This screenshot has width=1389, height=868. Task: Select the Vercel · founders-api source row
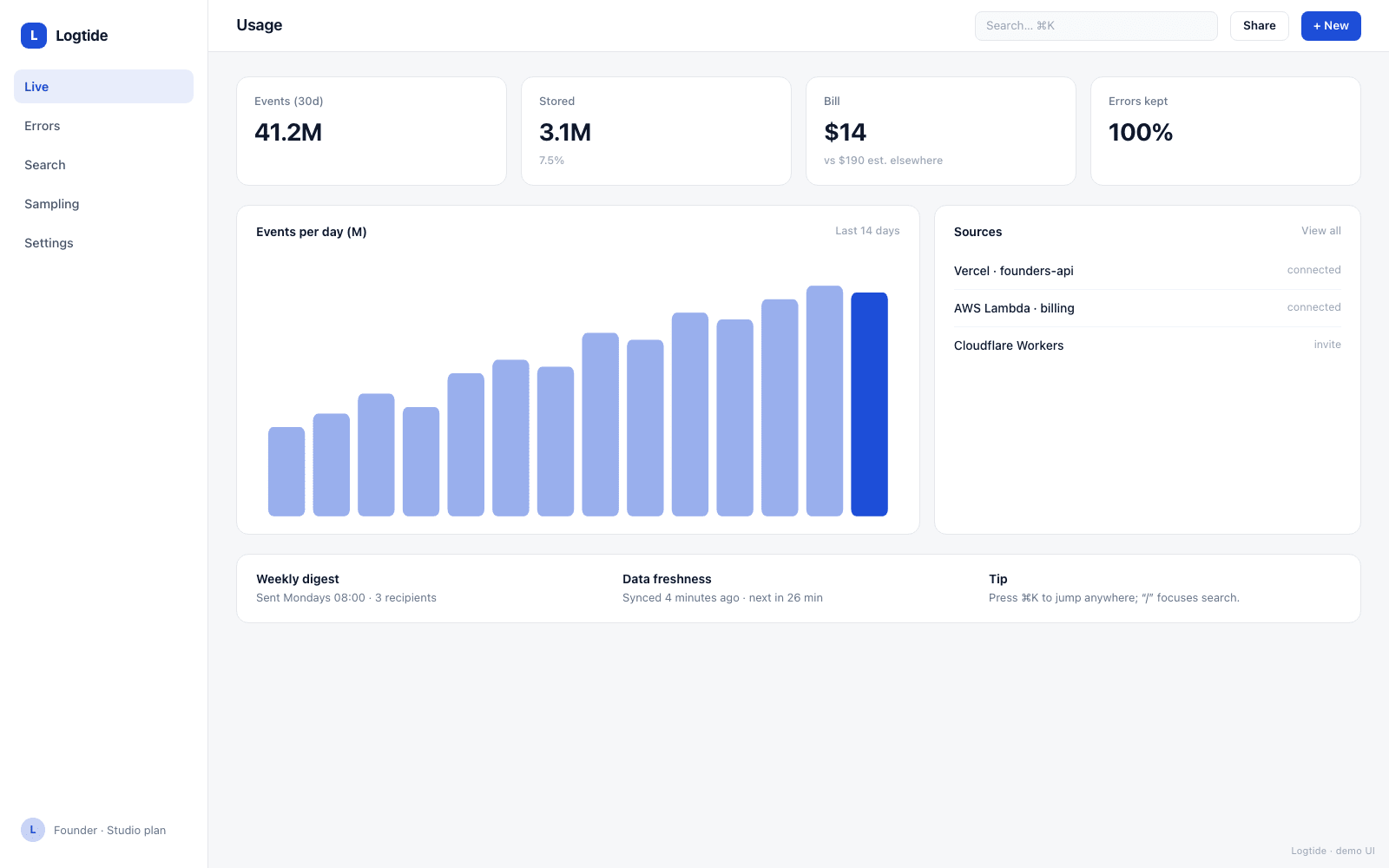pyautogui.click(x=1147, y=271)
